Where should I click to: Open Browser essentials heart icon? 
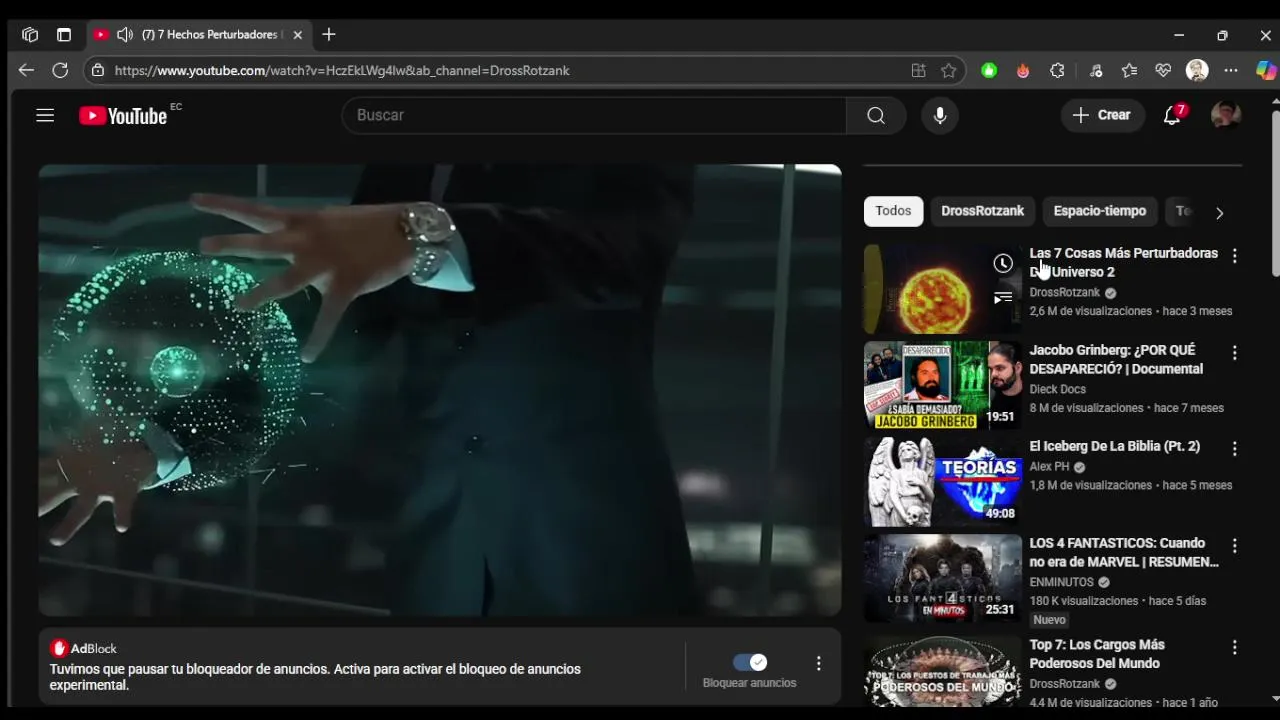click(x=1163, y=70)
